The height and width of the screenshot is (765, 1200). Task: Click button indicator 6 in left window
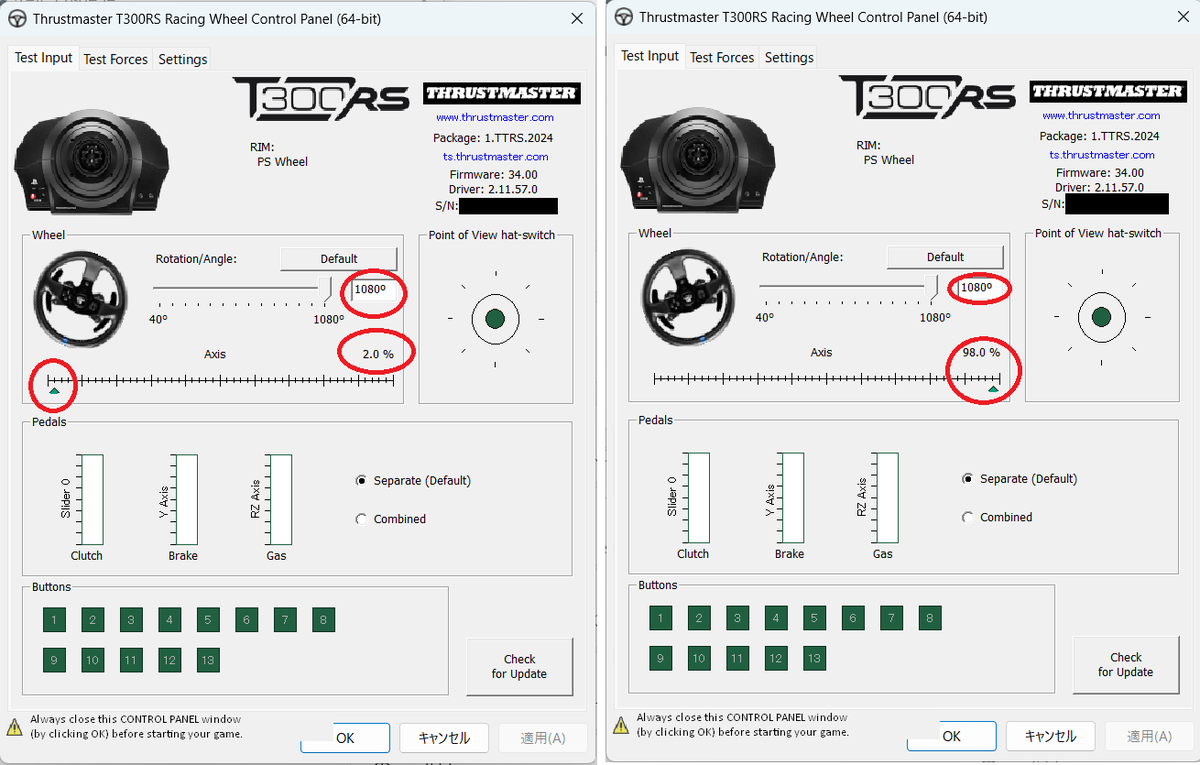point(247,620)
